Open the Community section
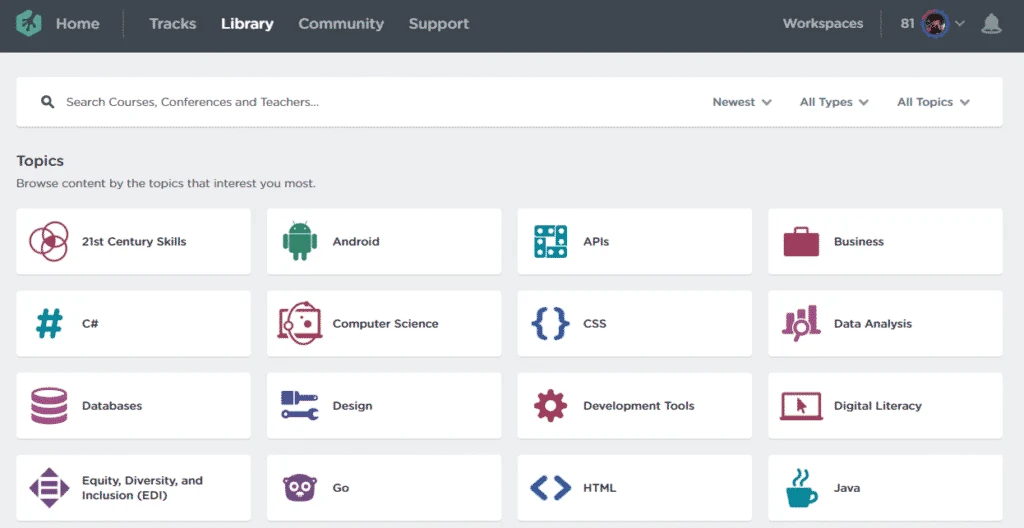This screenshot has width=1024, height=528. pyautogui.click(x=341, y=24)
